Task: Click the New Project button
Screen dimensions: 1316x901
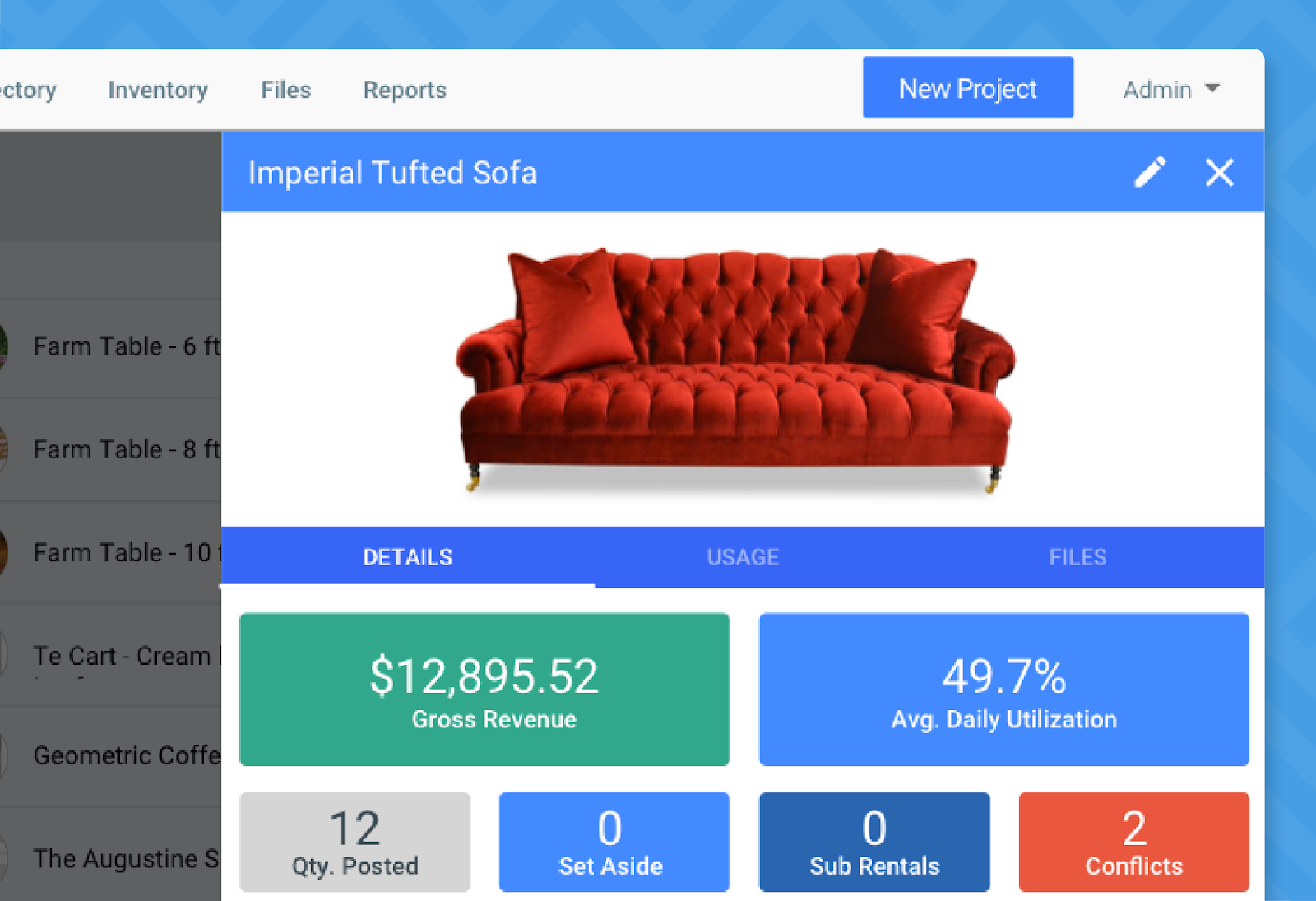Action: click(x=968, y=87)
